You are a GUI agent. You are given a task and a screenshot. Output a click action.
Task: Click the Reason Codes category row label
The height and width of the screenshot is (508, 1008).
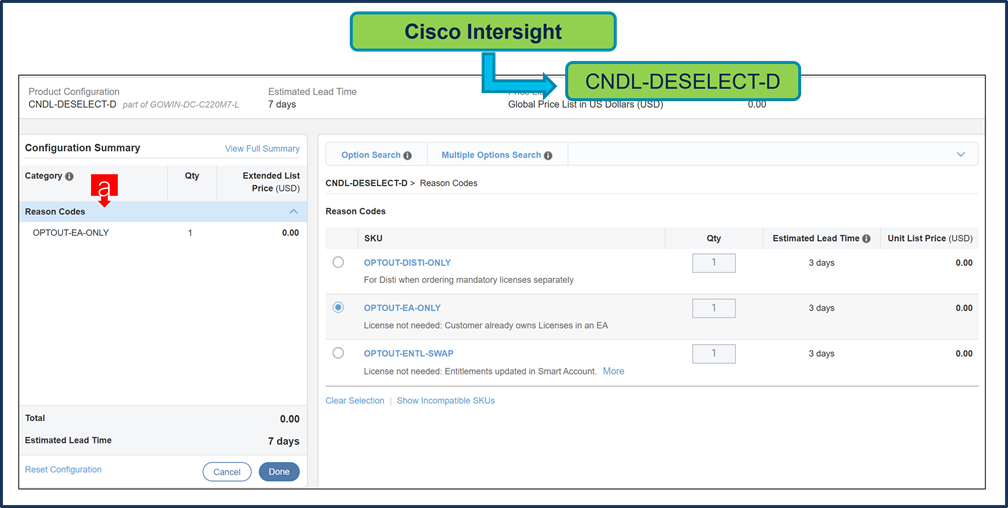pos(55,212)
